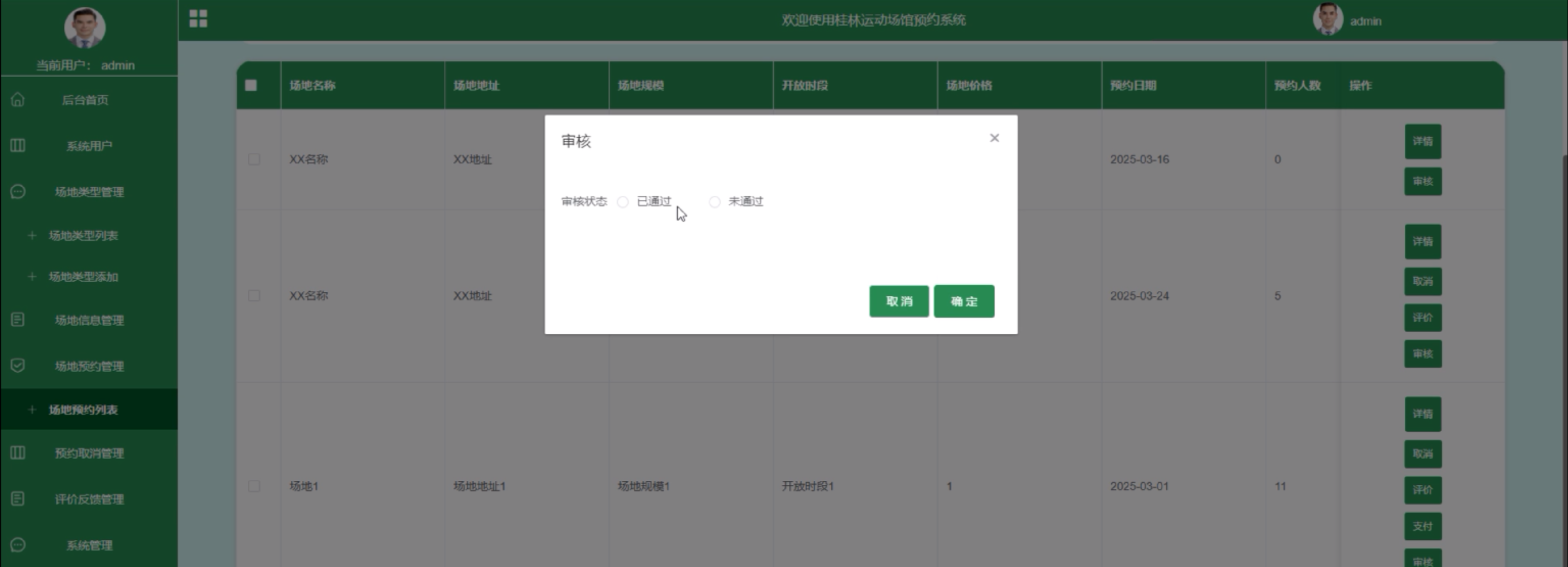Expand the 场地类型添加 plus icon
The image size is (1568, 567).
[32, 277]
